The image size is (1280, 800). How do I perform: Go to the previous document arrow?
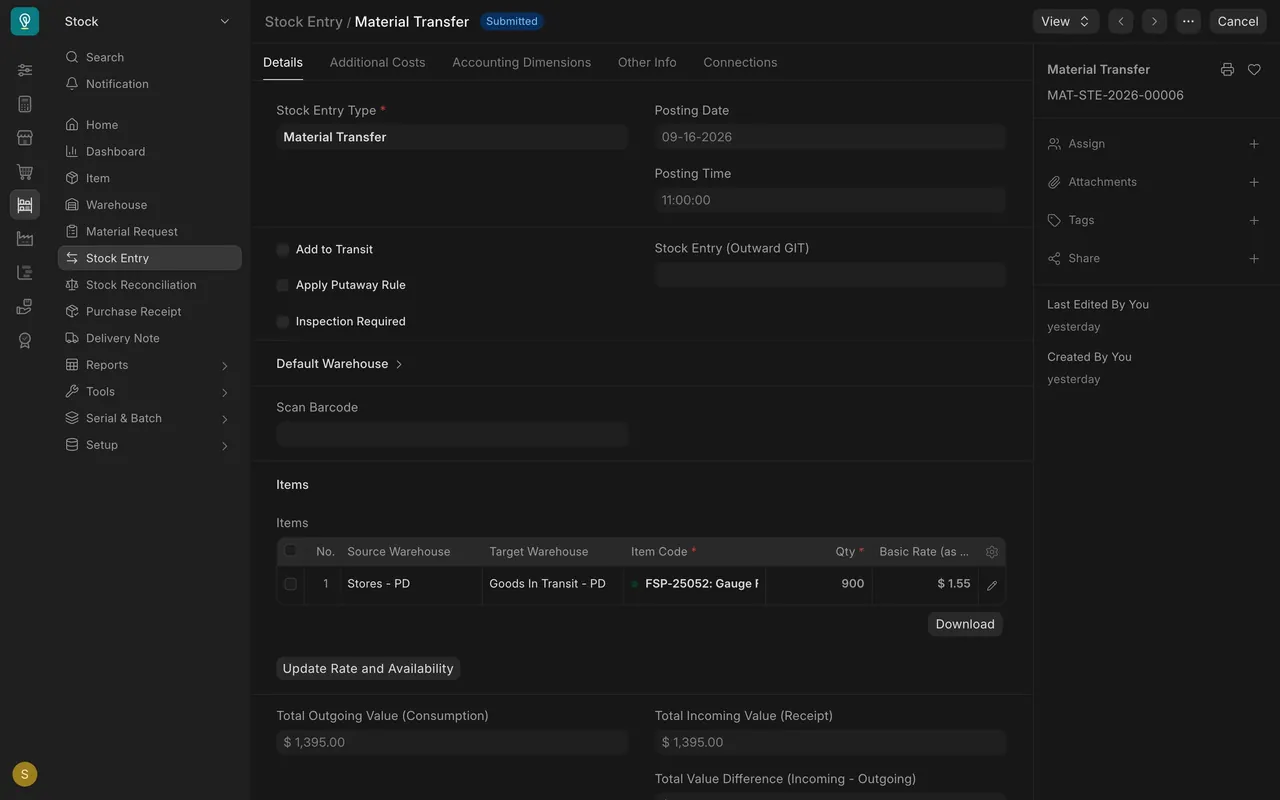point(1121,21)
